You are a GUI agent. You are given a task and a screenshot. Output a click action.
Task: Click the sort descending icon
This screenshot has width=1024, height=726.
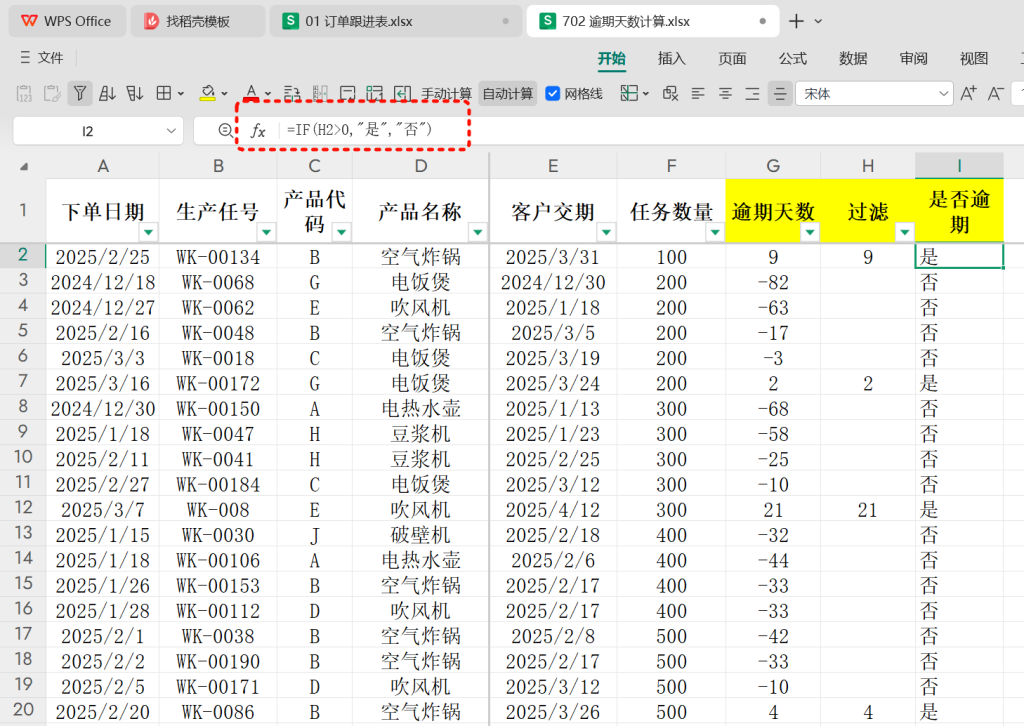pyautogui.click(x=135, y=93)
